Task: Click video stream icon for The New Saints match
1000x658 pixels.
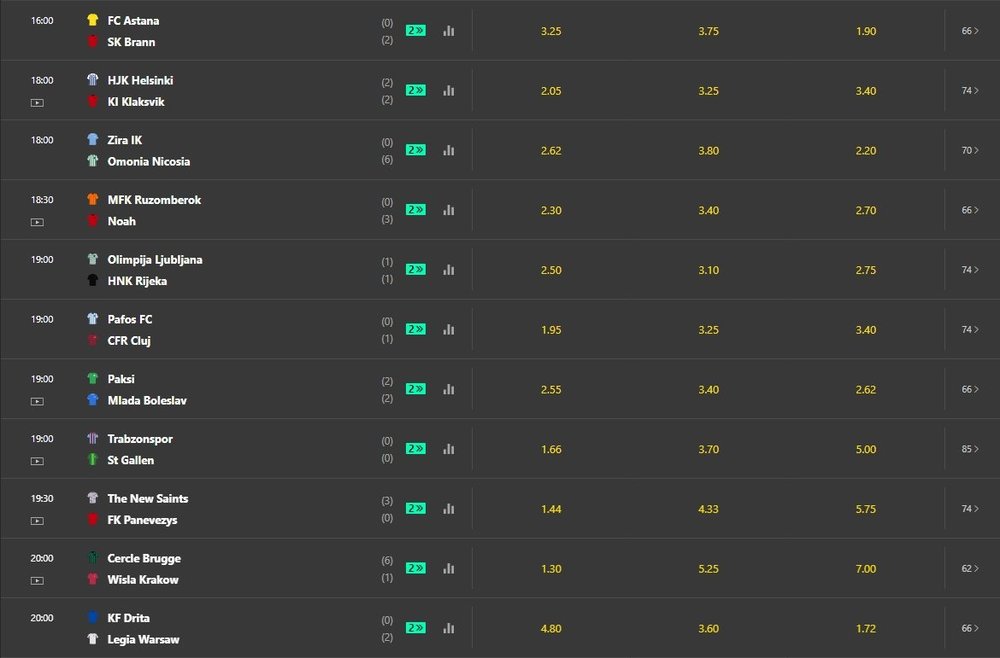Action: 38,521
